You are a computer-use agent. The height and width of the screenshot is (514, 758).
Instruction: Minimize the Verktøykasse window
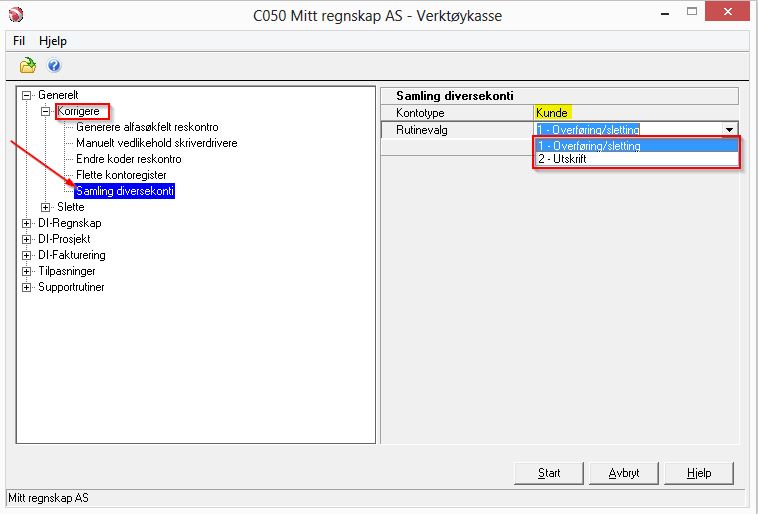[665, 13]
